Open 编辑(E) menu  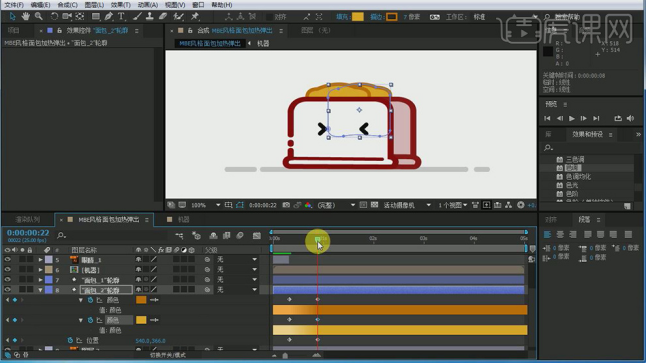tap(40, 5)
